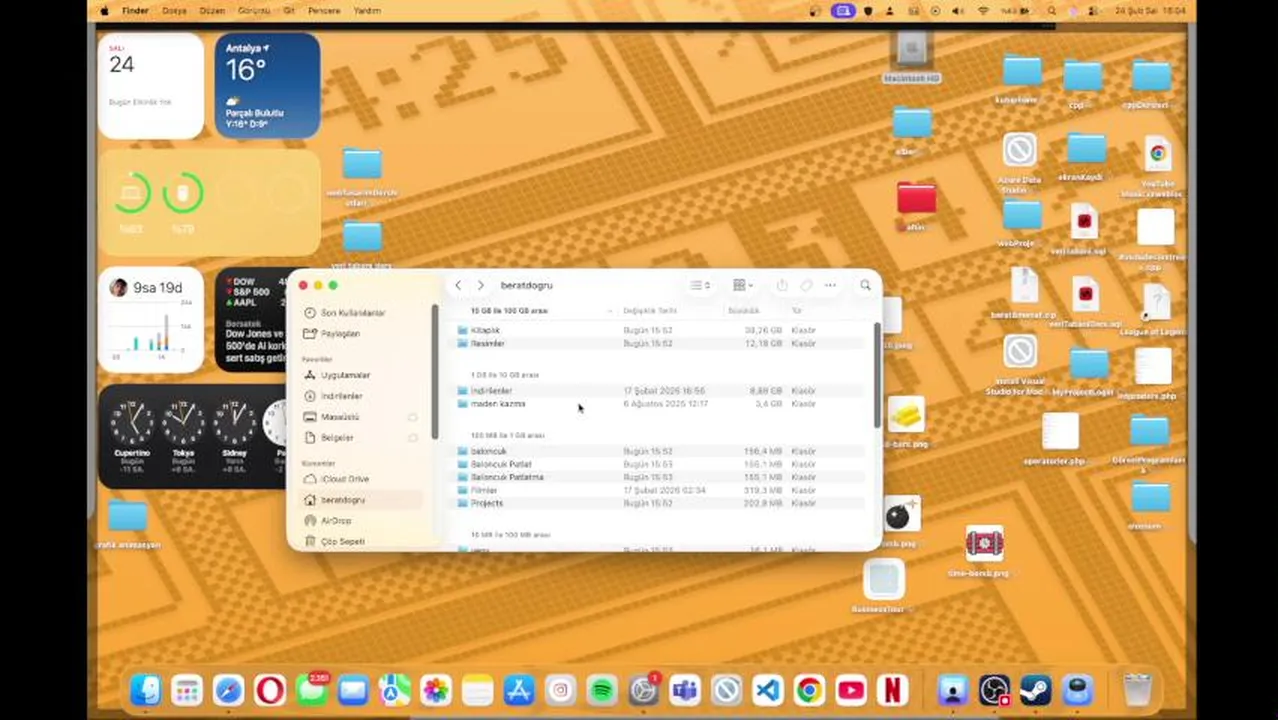Image resolution: width=1278 pixels, height=720 pixels.
Task: Open Visual Studio Code from the Dock
Action: 767,690
